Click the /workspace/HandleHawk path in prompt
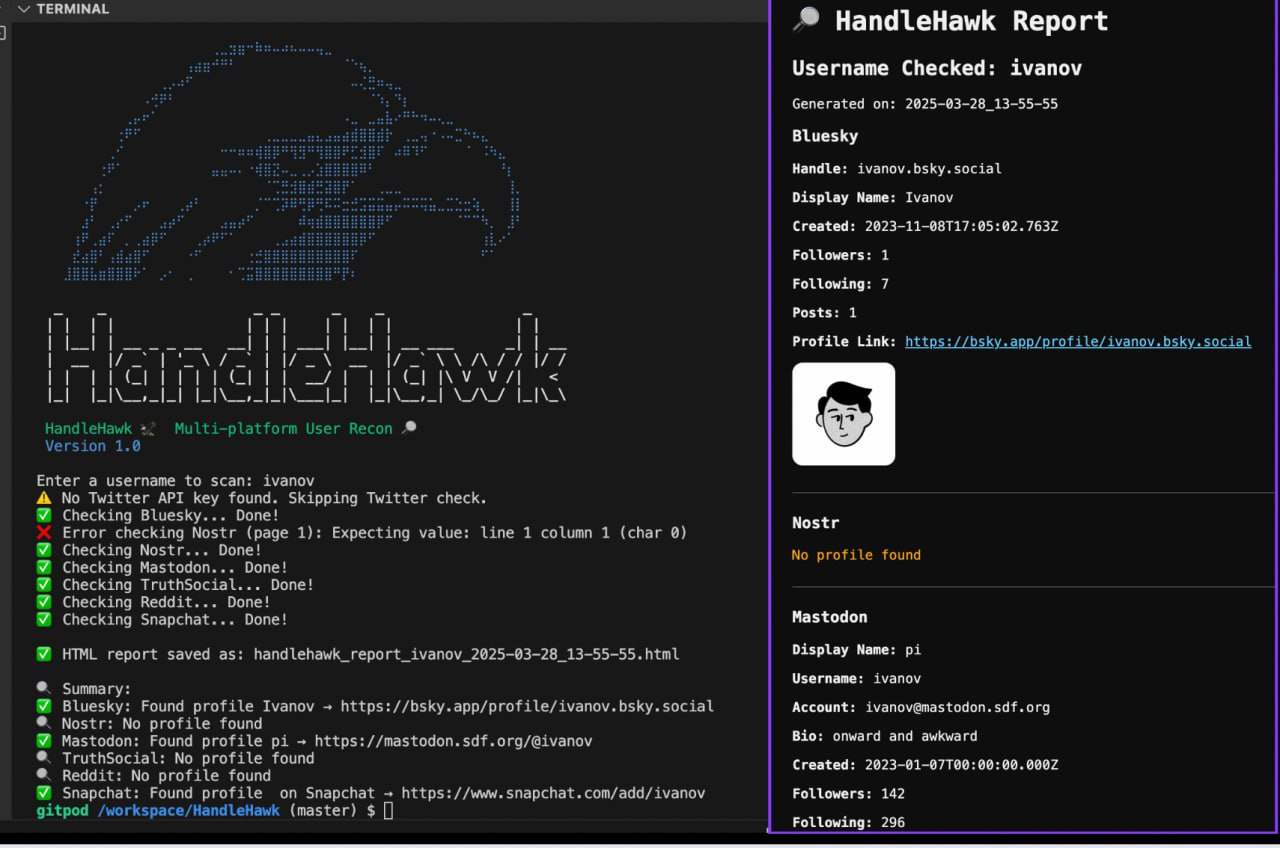This screenshot has width=1280, height=848. (188, 810)
